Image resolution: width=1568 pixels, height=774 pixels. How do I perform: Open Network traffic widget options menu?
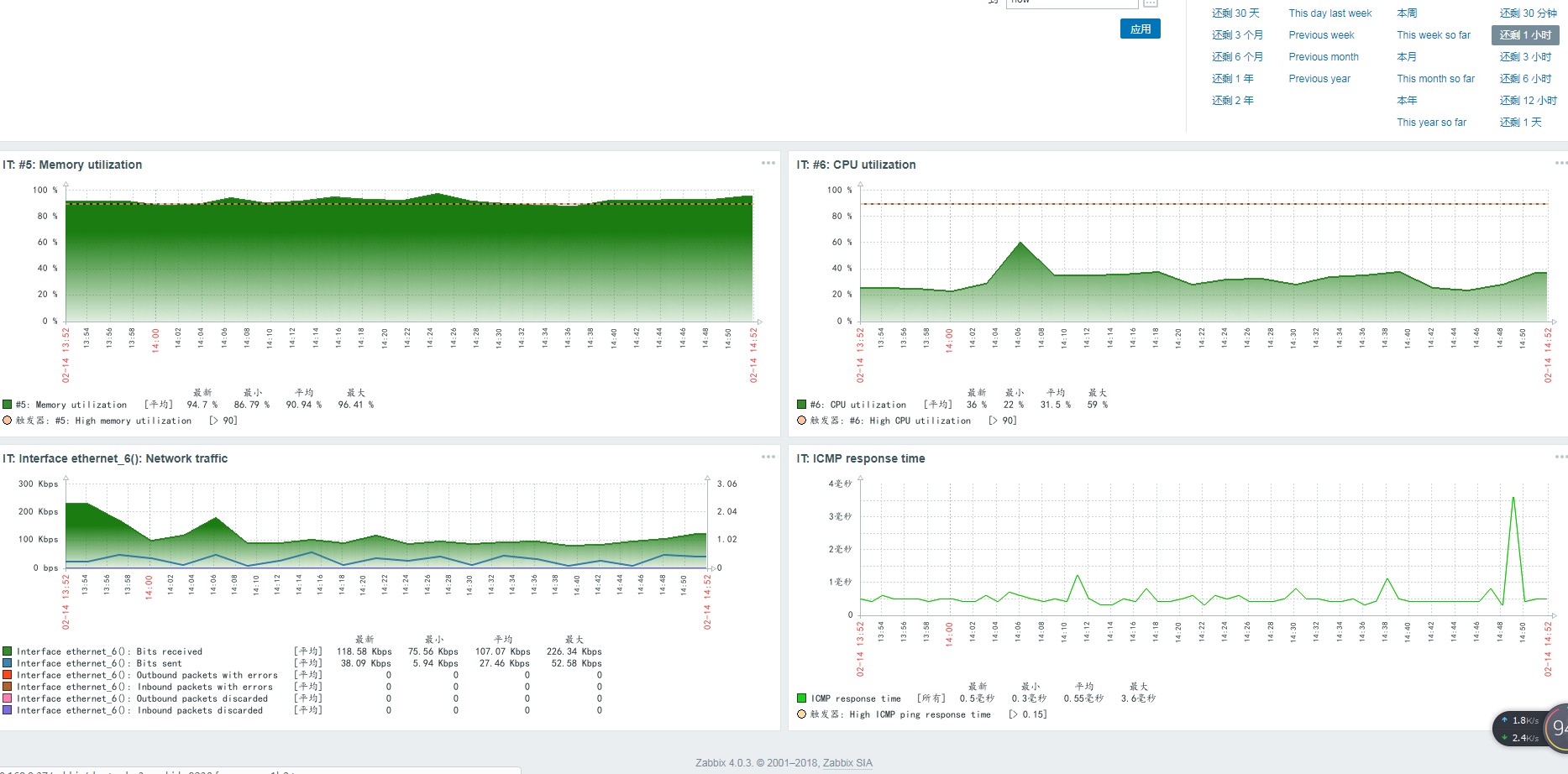pyautogui.click(x=768, y=457)
